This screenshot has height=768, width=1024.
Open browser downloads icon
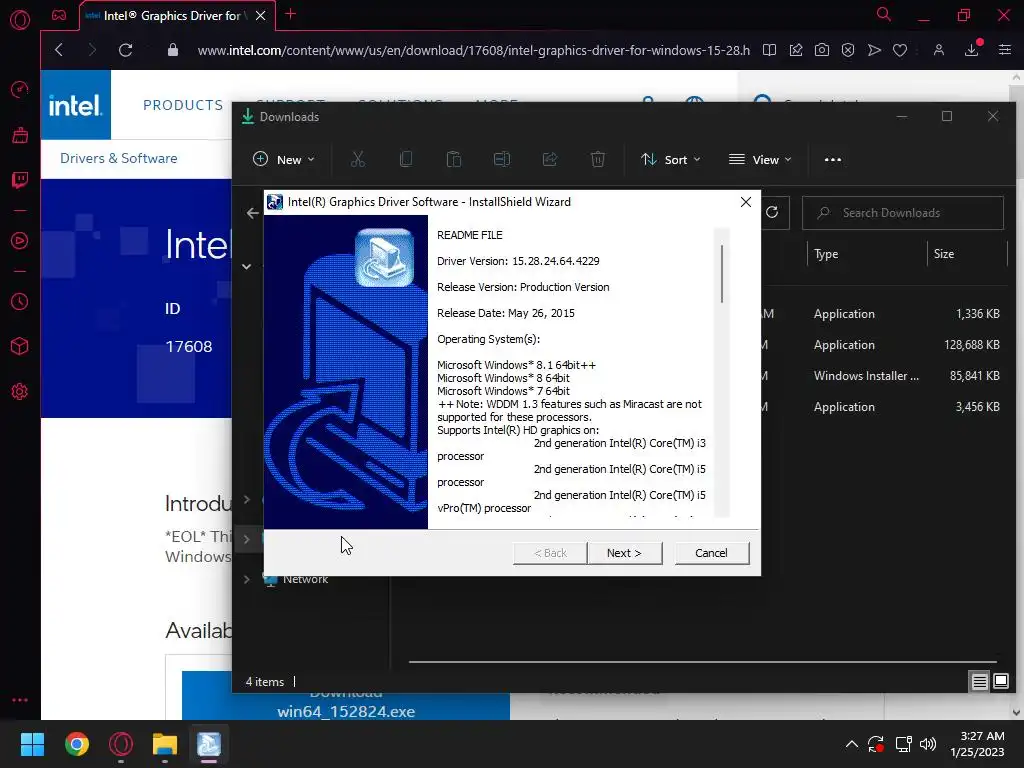[972, 50]
